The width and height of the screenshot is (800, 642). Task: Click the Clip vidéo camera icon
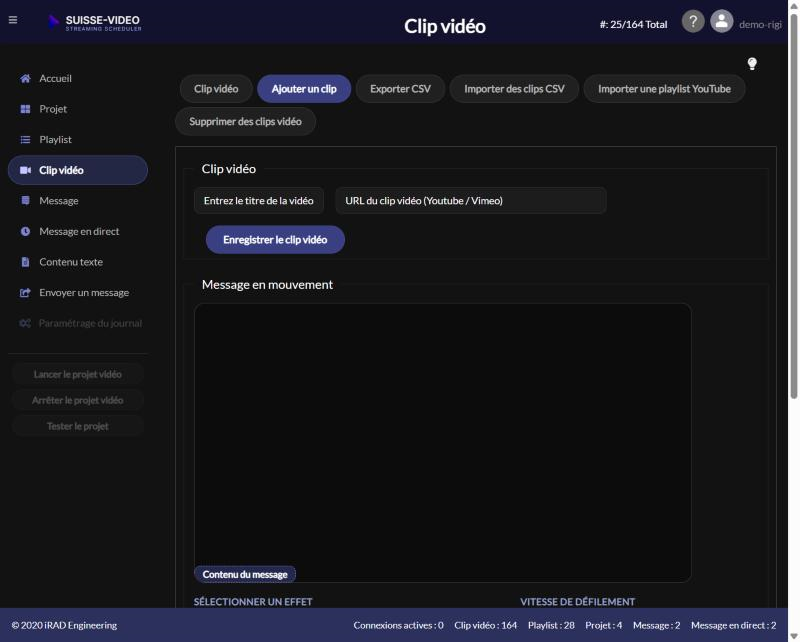click(x=25, y=170)
